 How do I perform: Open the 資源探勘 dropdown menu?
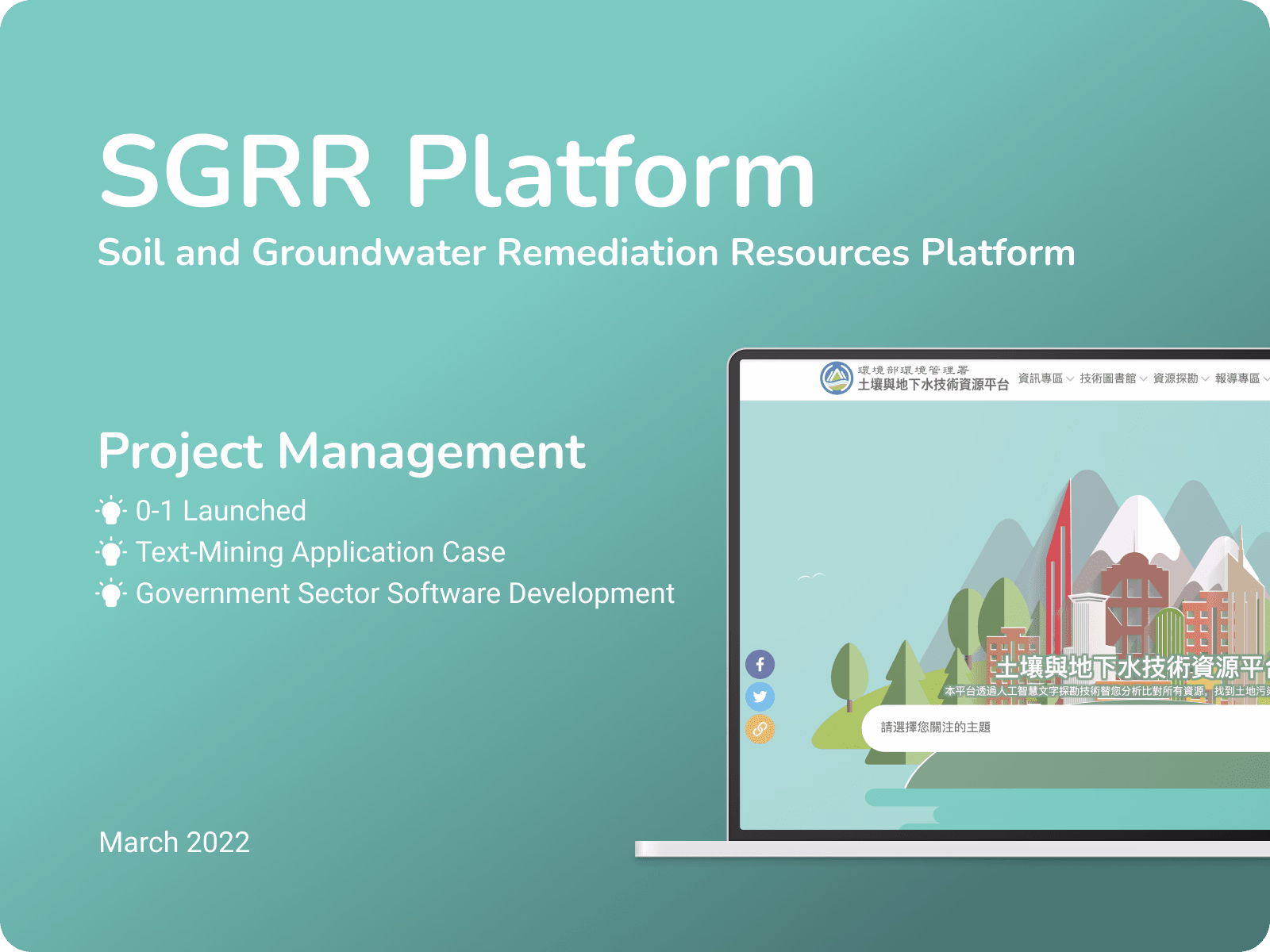click(1204, 378)
